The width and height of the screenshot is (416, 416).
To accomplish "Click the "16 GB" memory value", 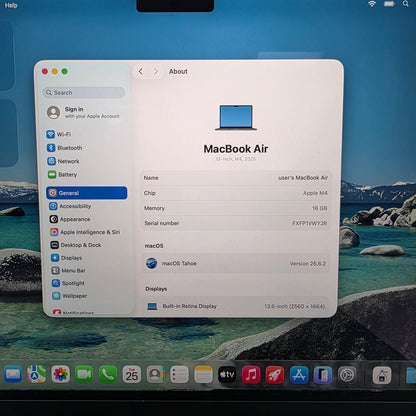I will (320, 208).
